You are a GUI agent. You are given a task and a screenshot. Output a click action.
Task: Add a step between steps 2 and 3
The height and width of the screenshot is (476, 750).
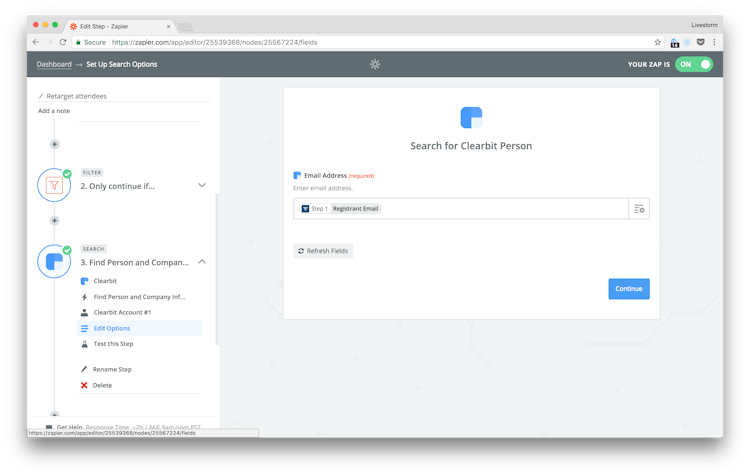coord(55,221)
